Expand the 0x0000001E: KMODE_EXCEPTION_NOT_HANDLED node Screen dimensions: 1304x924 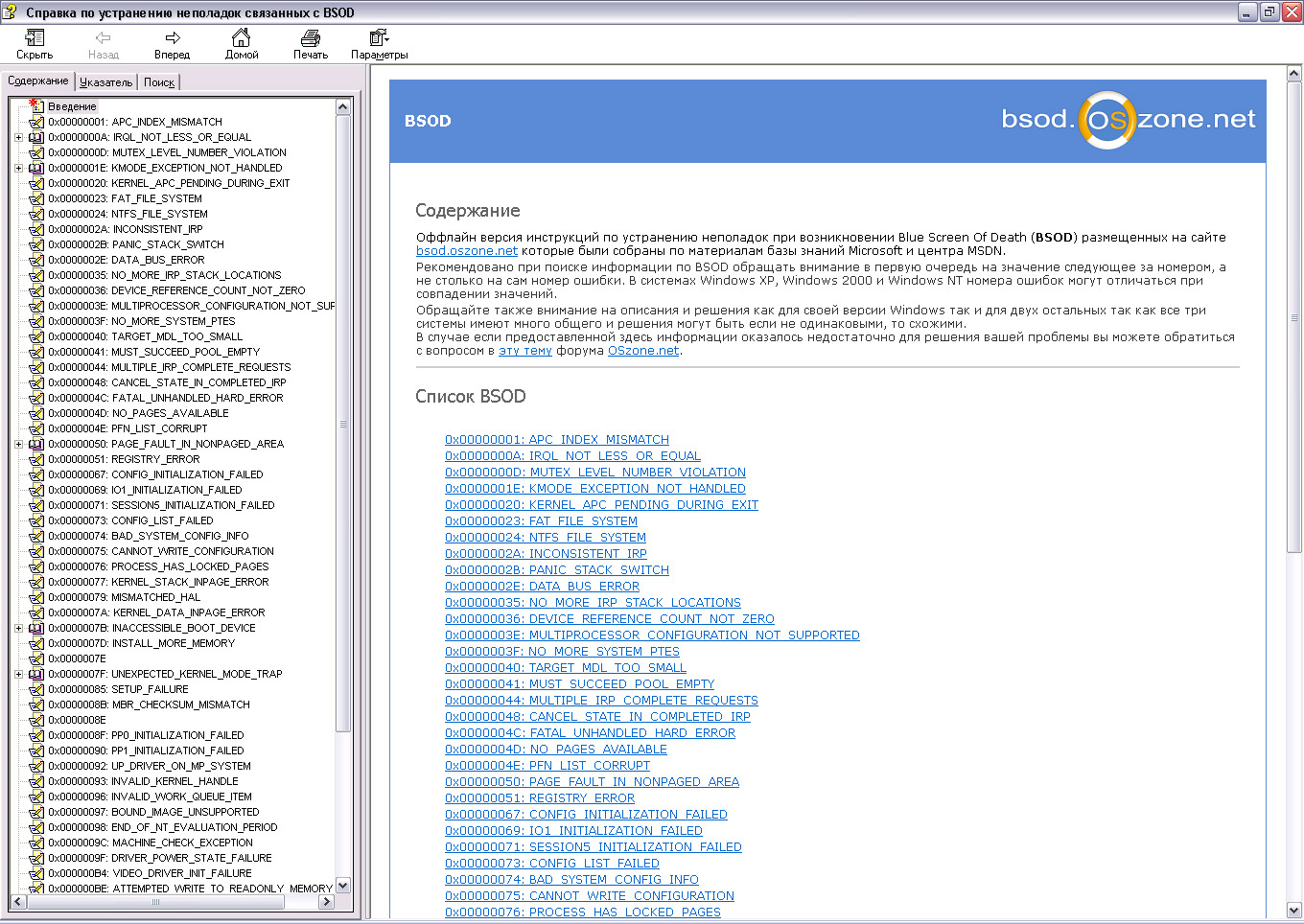(18, 168)
